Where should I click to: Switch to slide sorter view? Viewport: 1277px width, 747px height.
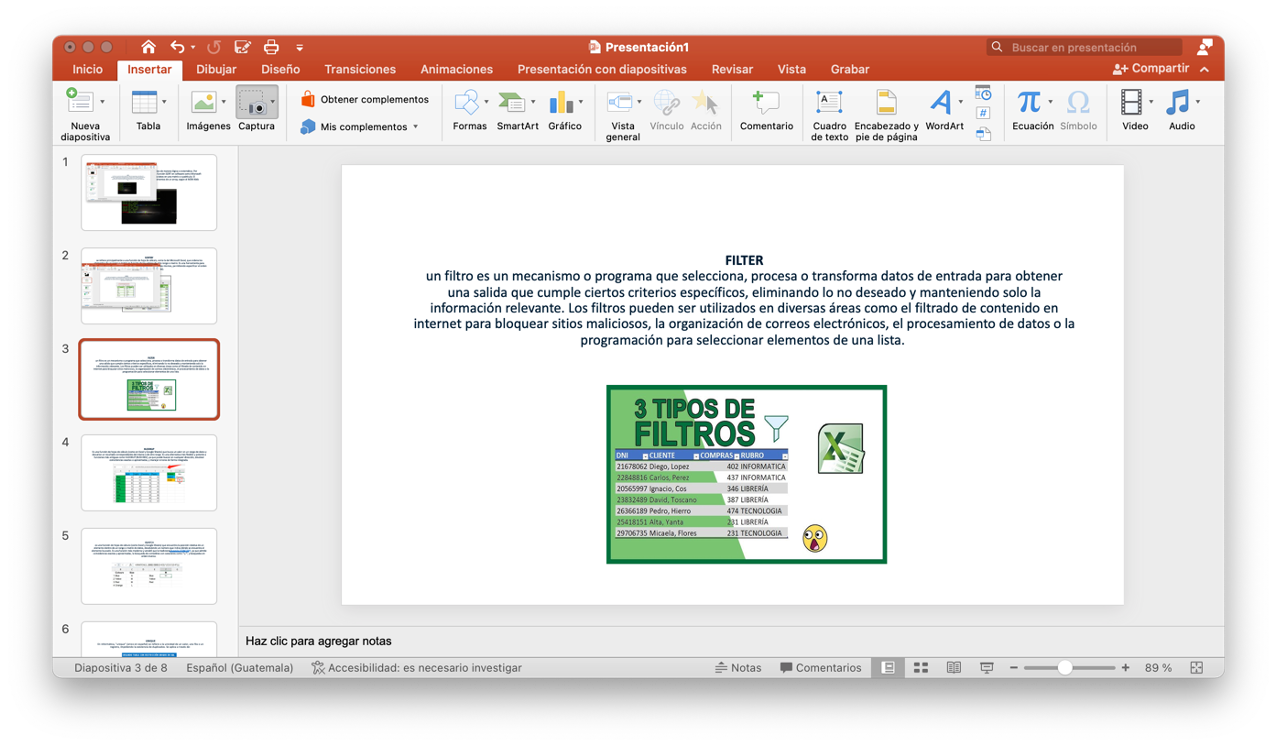coord(921,668)
